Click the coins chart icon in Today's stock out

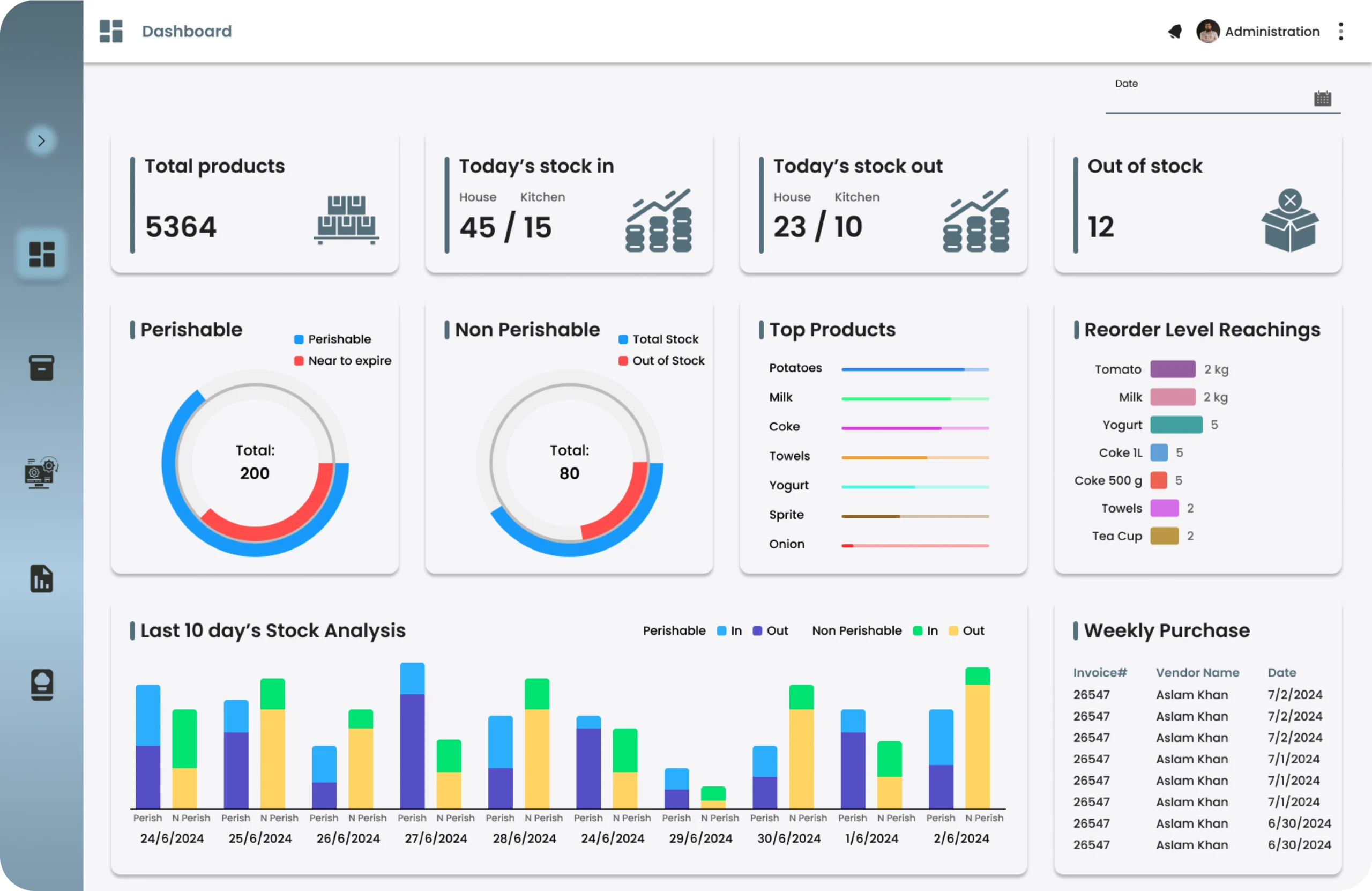(x=976, y=220)
